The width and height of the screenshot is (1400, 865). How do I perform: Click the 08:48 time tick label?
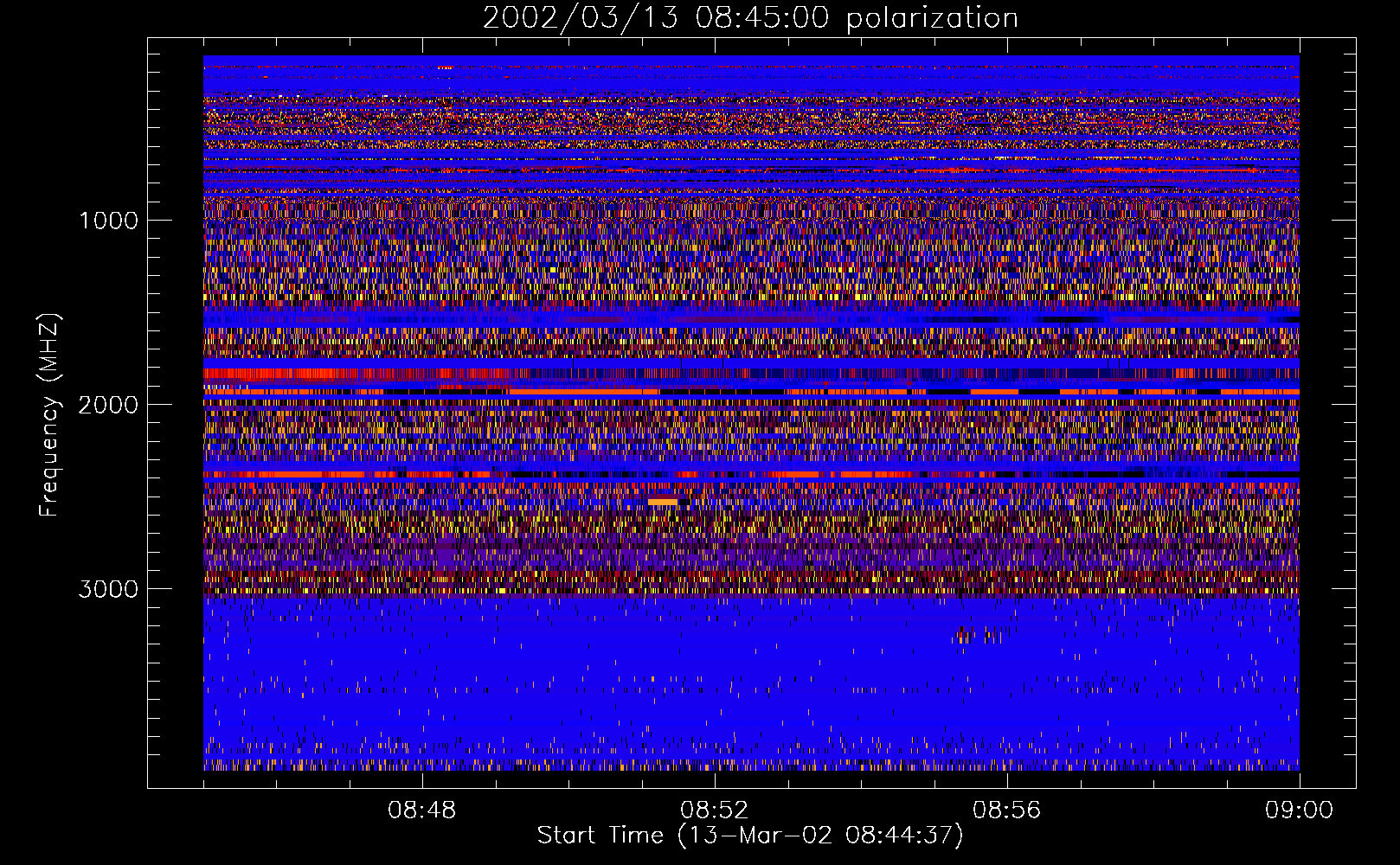422,811
